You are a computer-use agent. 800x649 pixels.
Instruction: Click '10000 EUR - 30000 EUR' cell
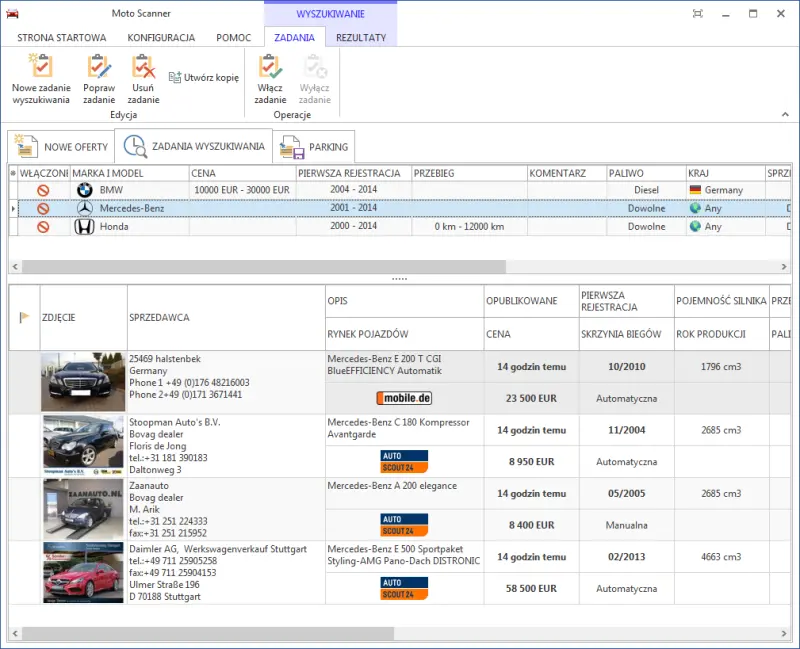pyautogui.click(x=242, y=190)
